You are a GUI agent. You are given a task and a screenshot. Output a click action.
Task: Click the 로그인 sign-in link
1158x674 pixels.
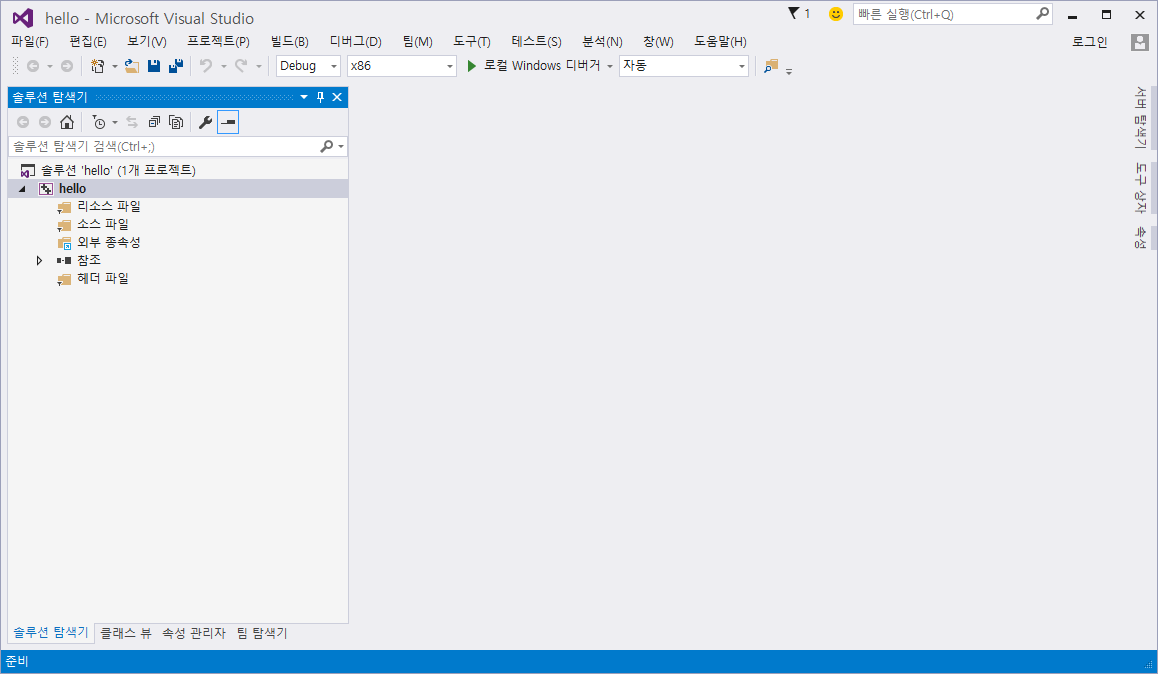[x=1090, y=42]
